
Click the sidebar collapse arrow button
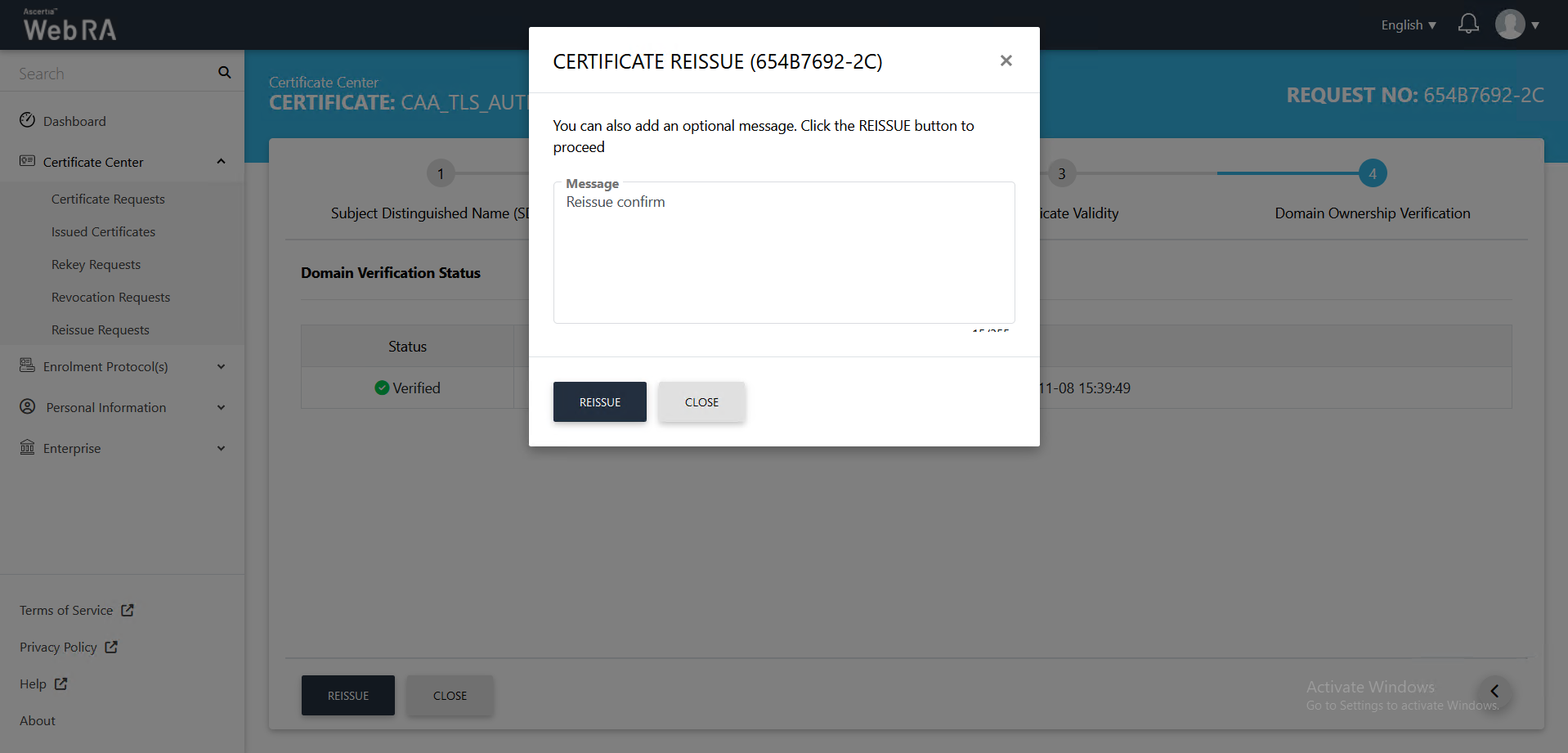tap(1494, 692)
